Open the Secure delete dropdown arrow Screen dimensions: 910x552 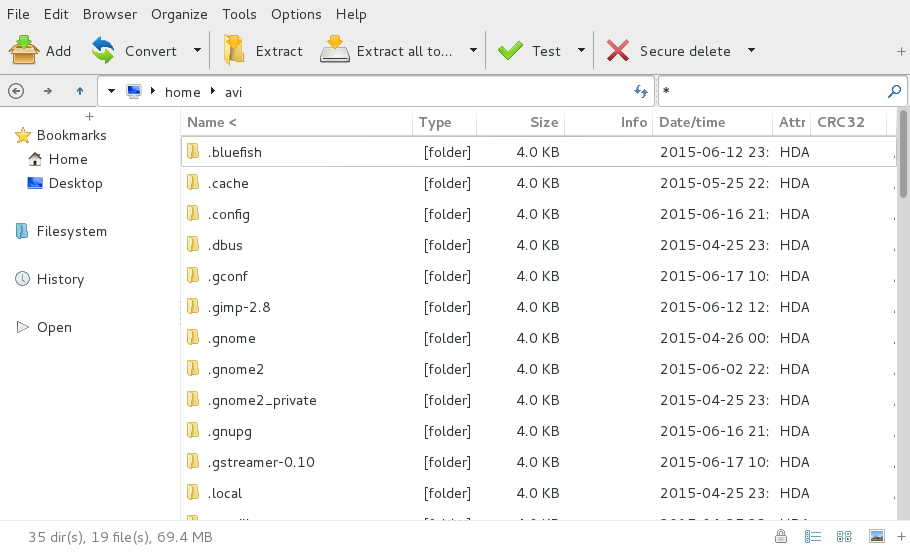coord(751,50)
